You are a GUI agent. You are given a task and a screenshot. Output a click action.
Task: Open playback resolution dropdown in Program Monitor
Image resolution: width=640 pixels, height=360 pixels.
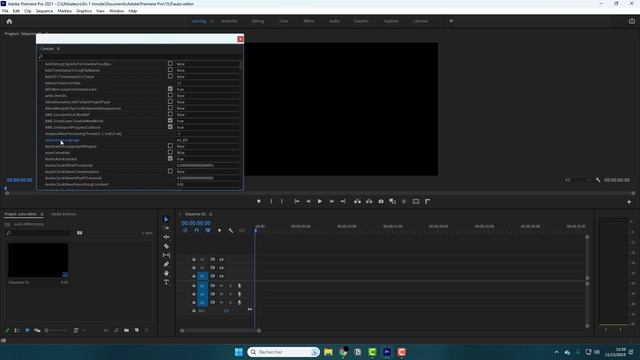tap(578, 180)
